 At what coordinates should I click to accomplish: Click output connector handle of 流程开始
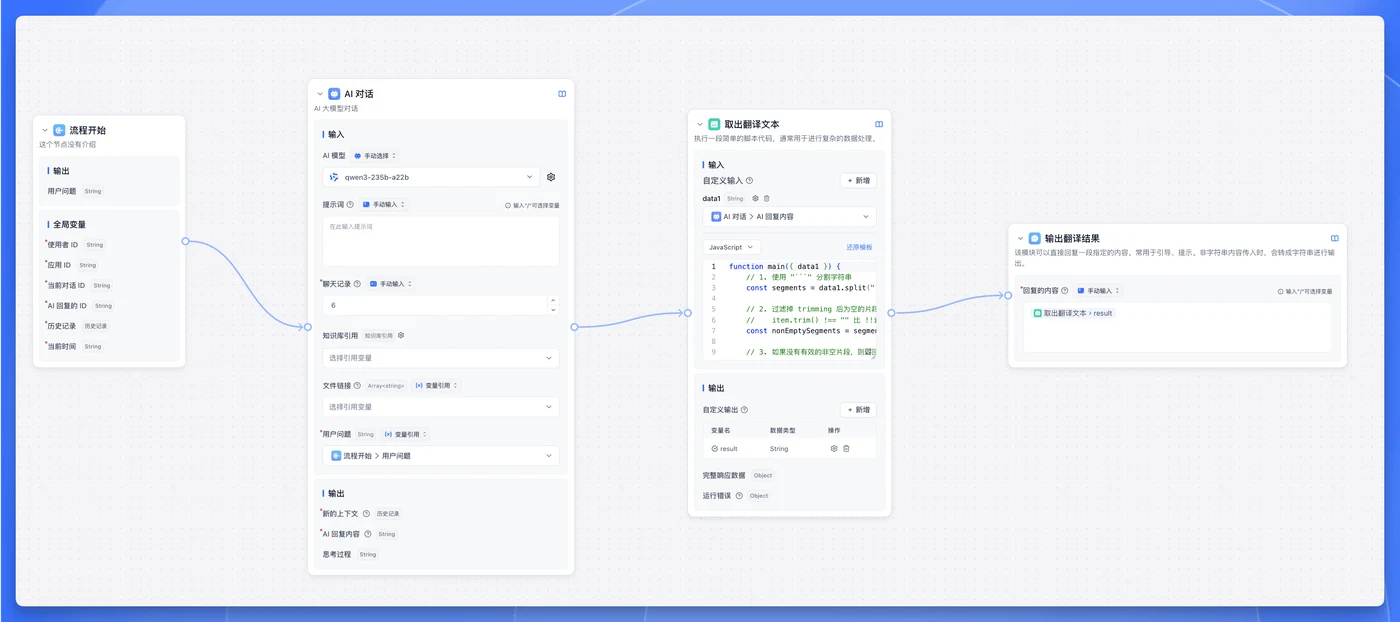(x=186, y=241)
